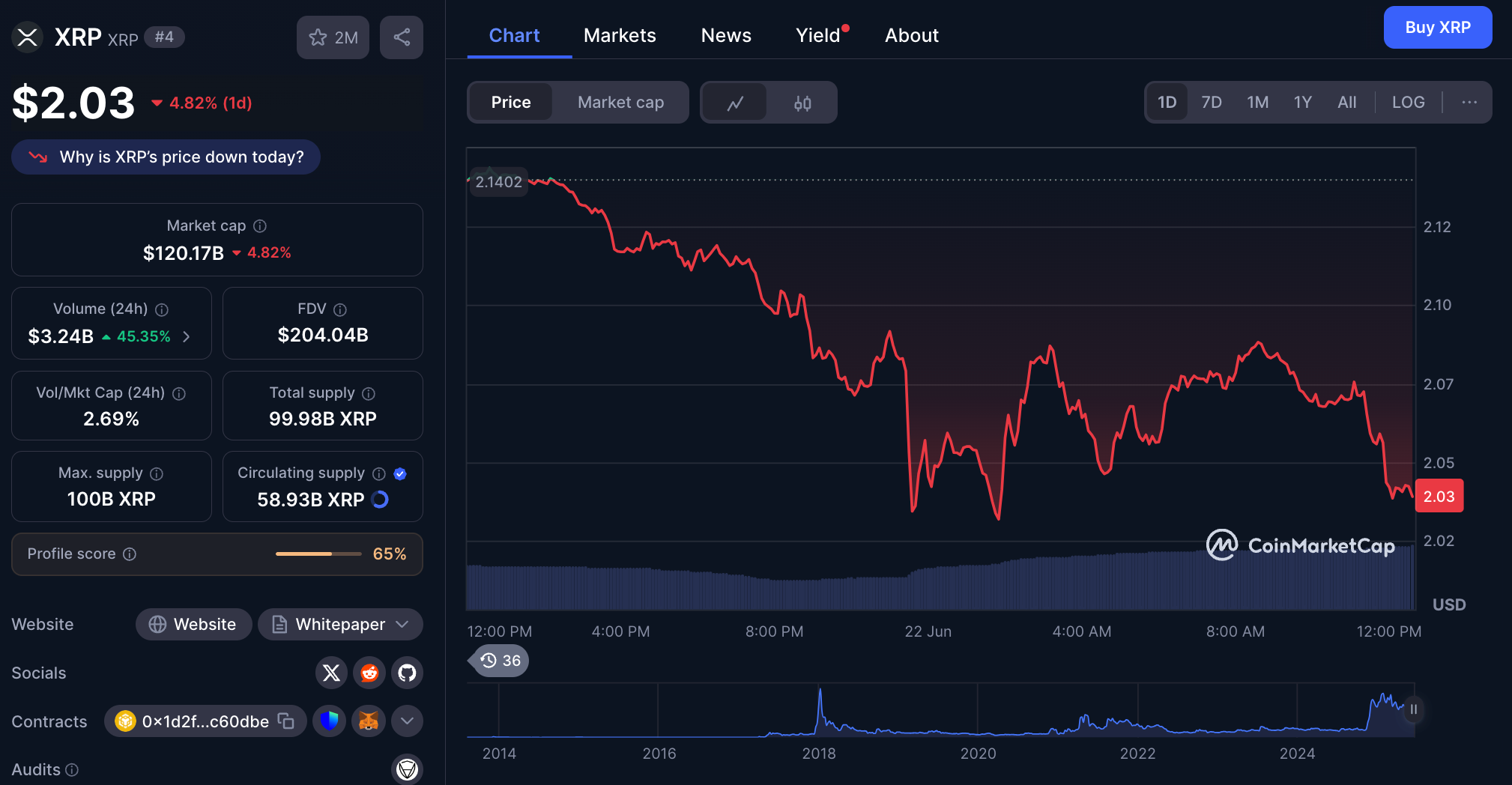
Task: Open XRP's GitHub social link
Action: pos(407,673)
